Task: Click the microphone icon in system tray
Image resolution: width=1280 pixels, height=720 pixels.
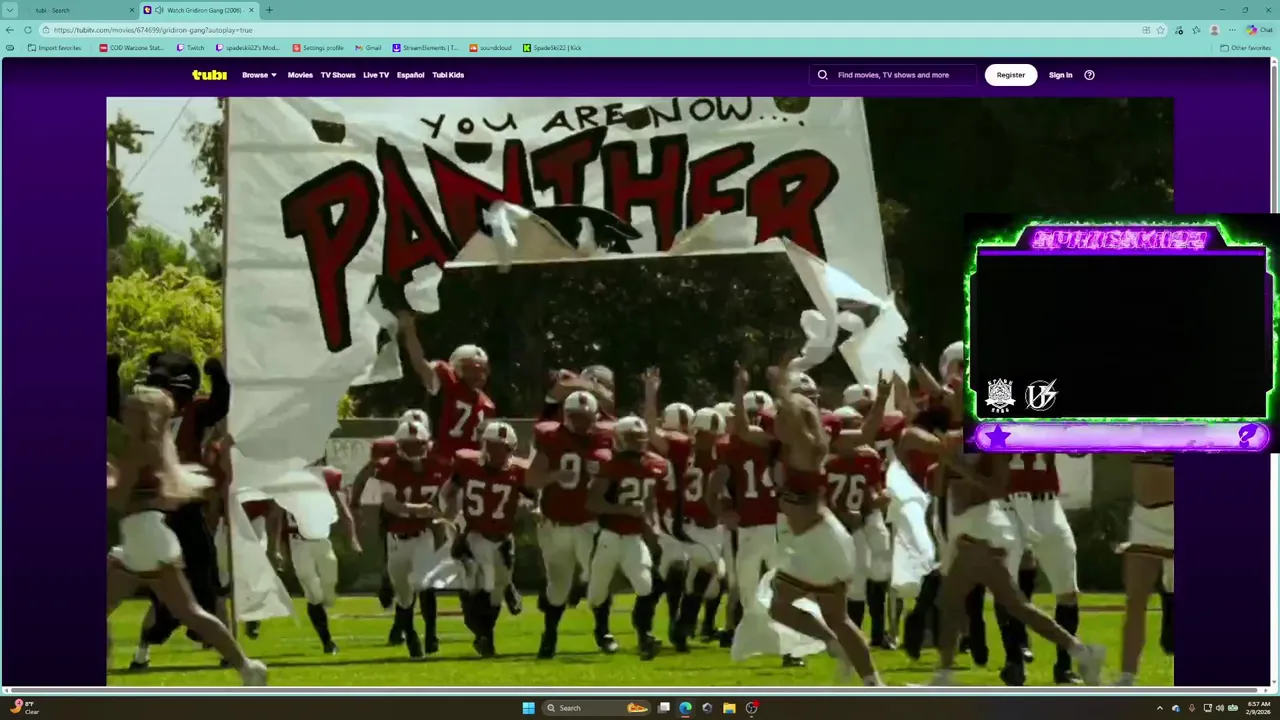Action: (x=1191, y=708)
